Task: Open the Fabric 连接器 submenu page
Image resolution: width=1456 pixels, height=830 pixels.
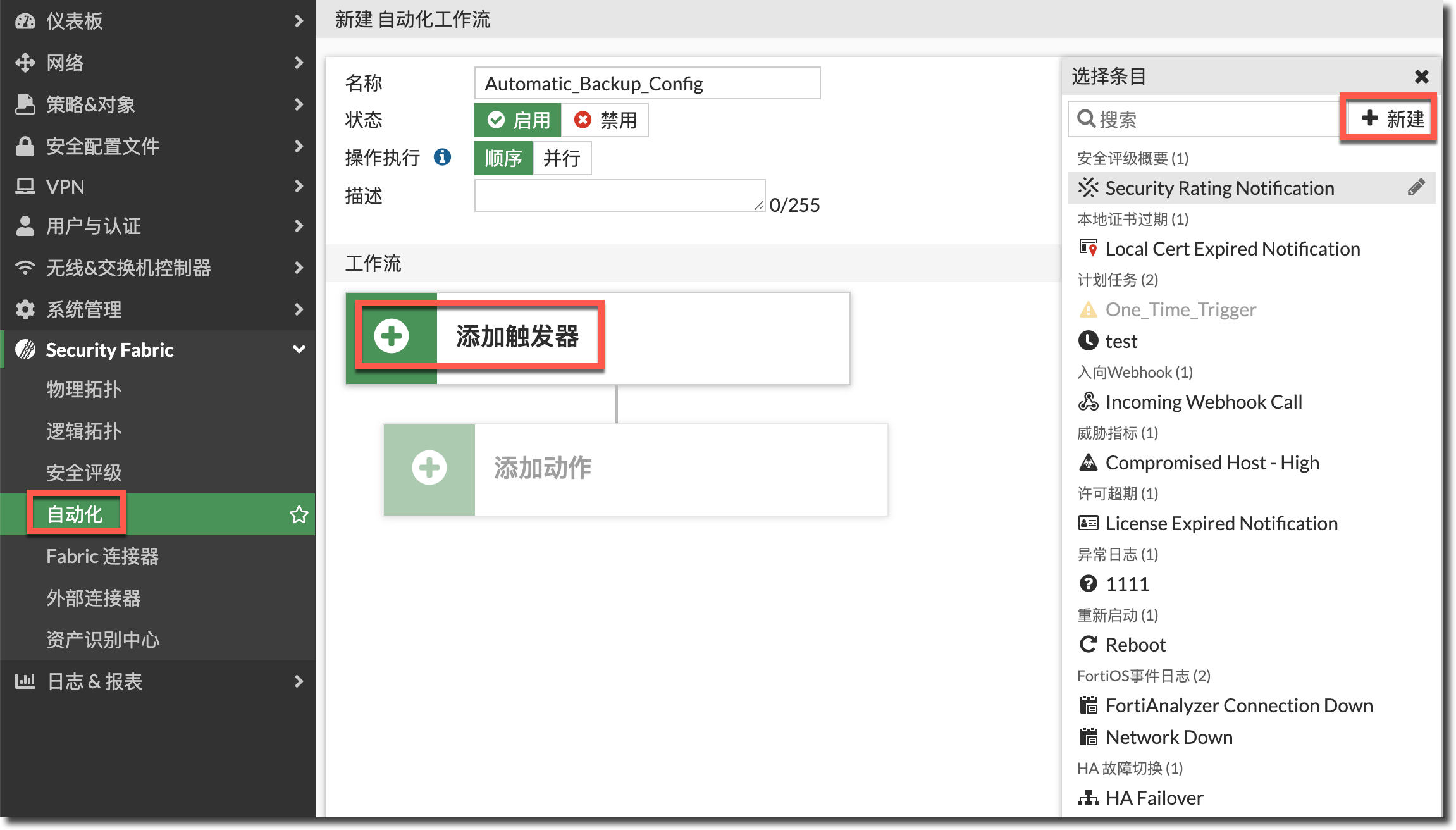Action: (x=102, y=556)
